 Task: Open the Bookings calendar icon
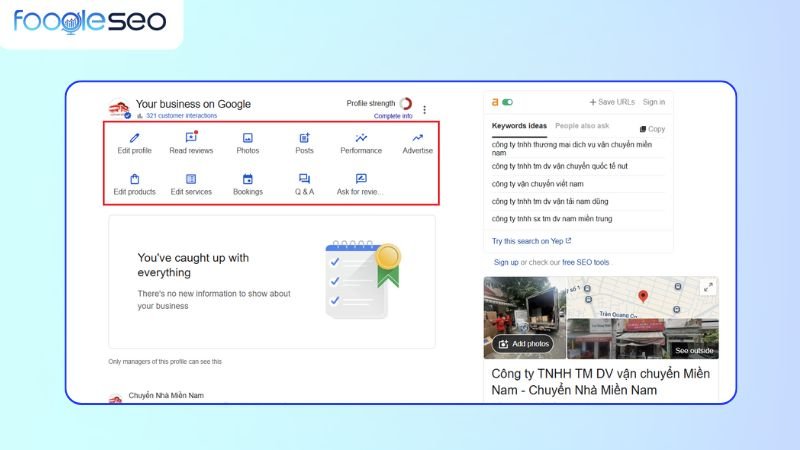pyautogui.click(x=248, y=179)
